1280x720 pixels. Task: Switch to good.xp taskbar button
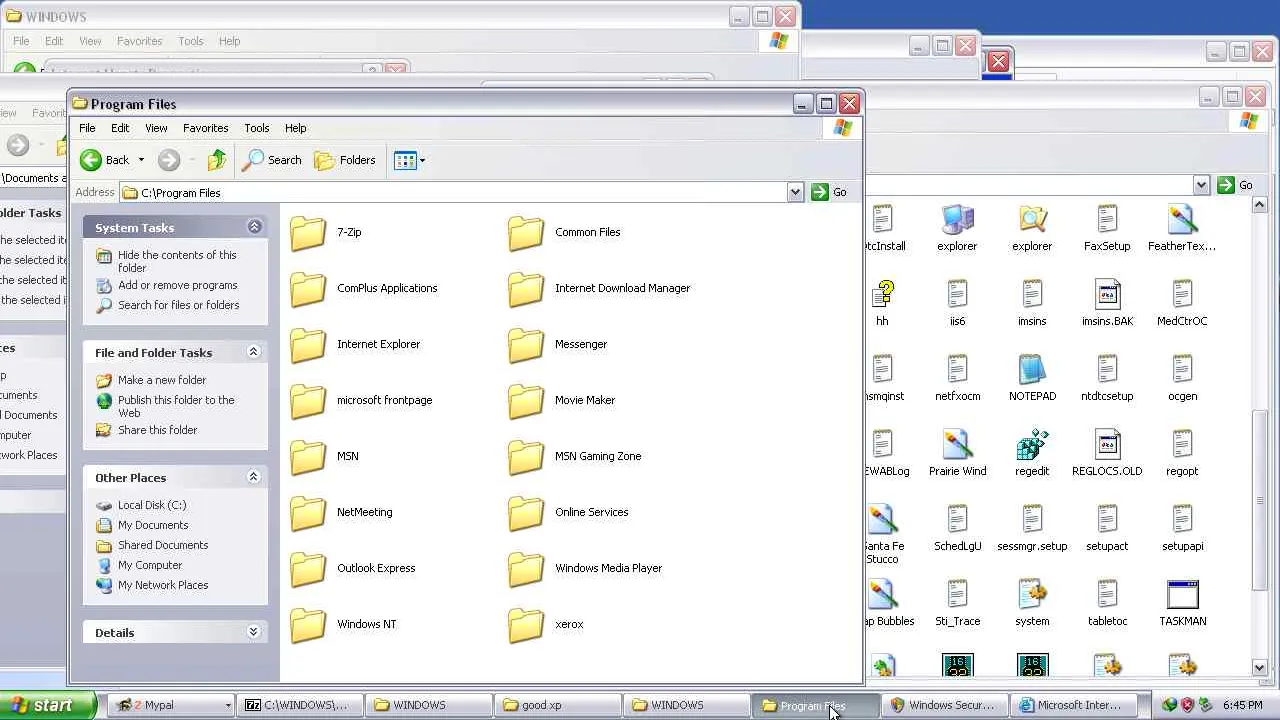click(x=558, y=705)
